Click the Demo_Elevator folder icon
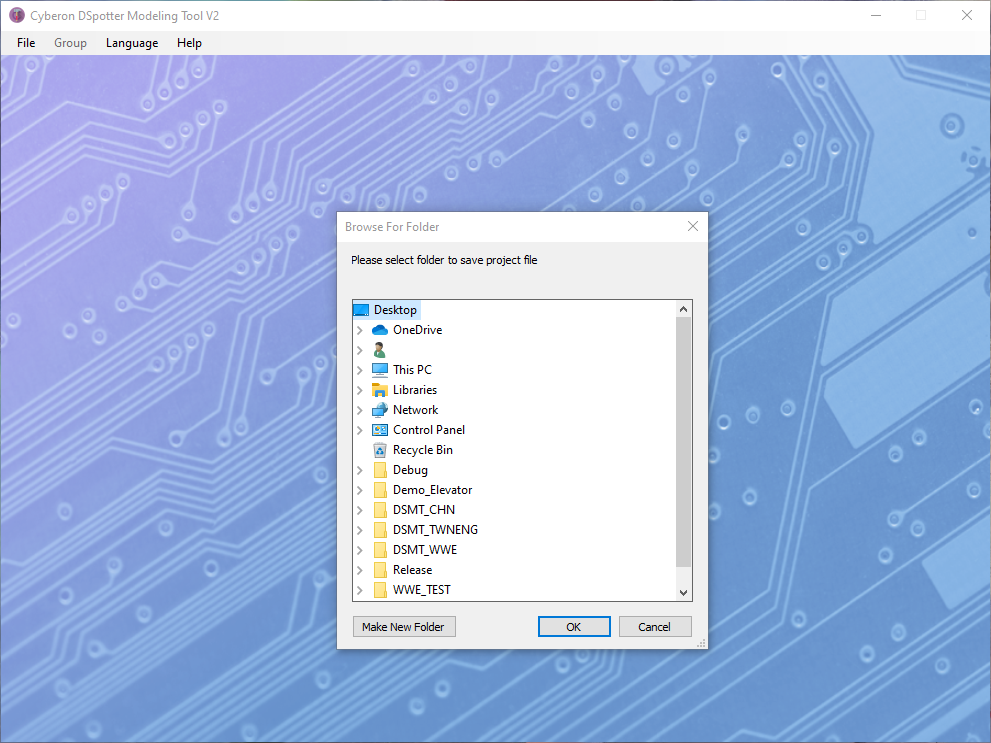The width and height of the screenshot is (991, 743). pyautogui.click(x=380, y=490)
